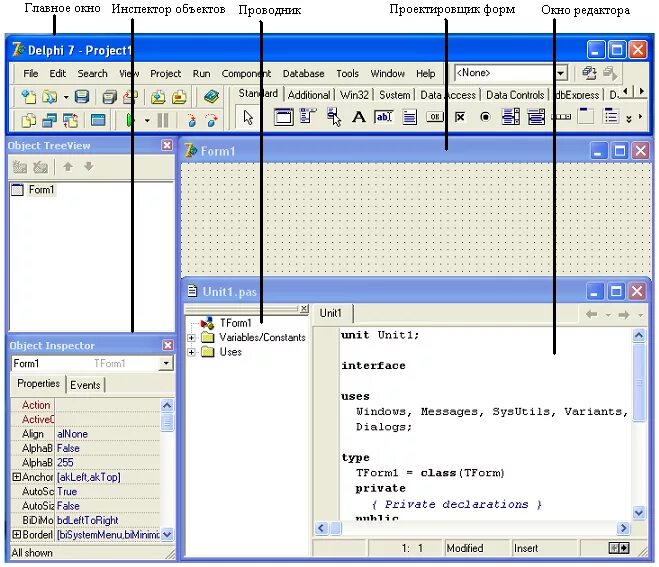Switch to the Additional palette tab
659x567 pixels.
click(x=309, y=95)
